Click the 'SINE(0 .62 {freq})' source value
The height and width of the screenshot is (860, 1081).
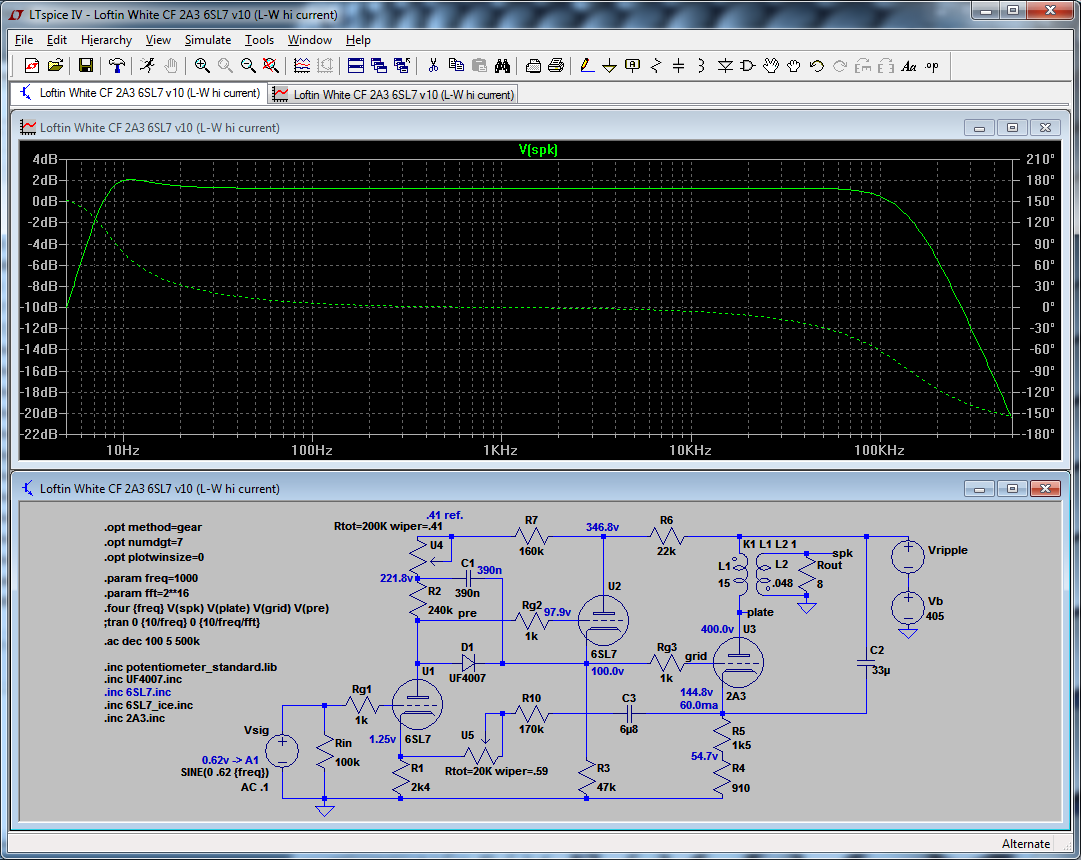[x=225, y=772]
